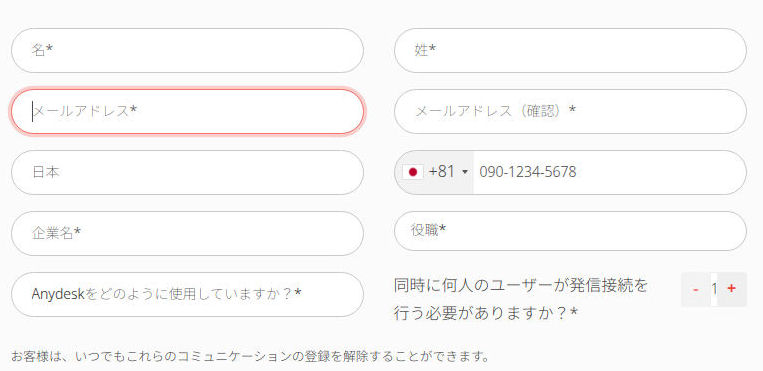This screenshot has height=371, width=763.
Task: Increase user count with plus button
Action: [x=731, y=289]
